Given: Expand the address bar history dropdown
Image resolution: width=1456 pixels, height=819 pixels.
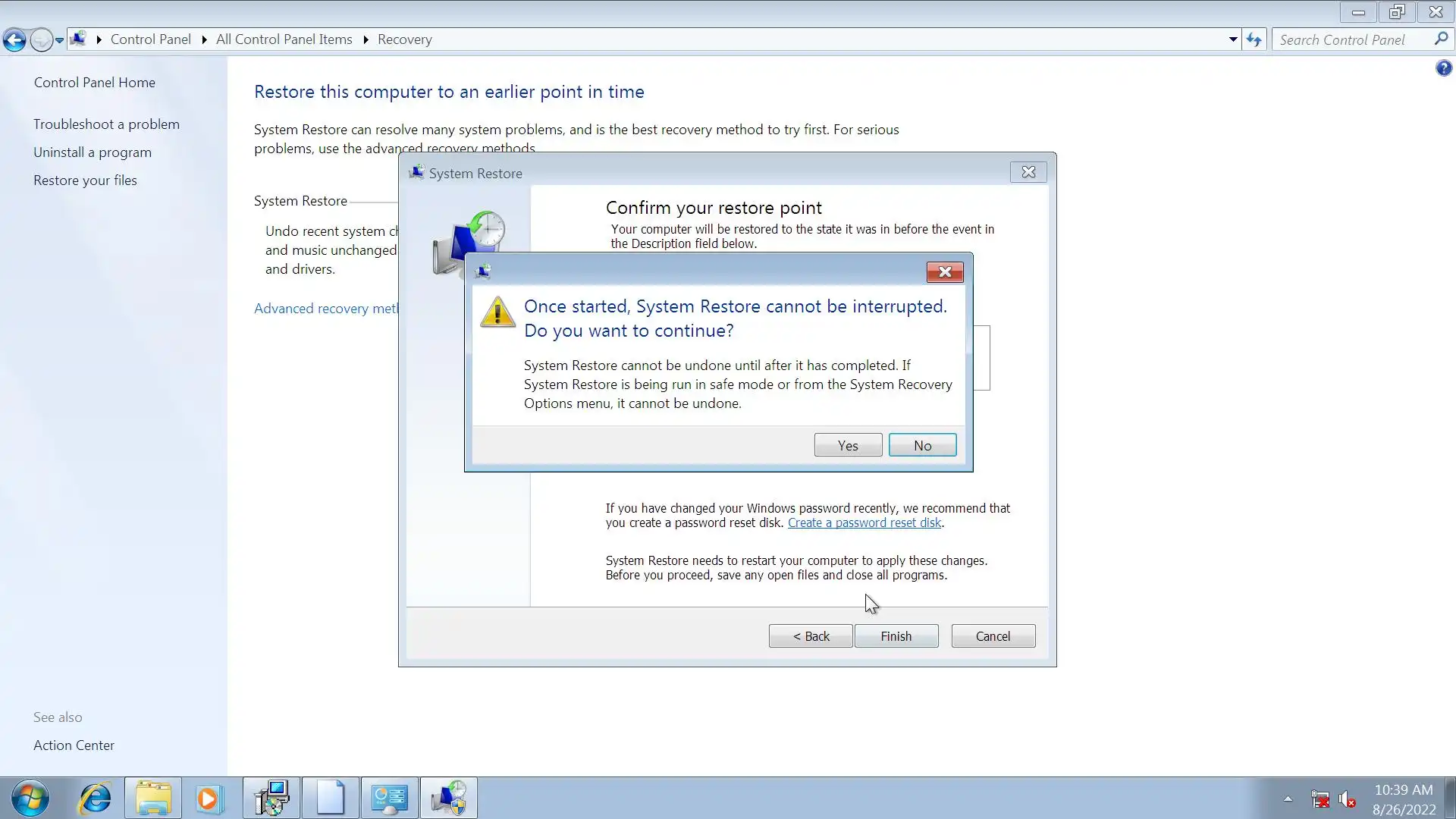Looking at the screenshot, I should coord(1233,39).
